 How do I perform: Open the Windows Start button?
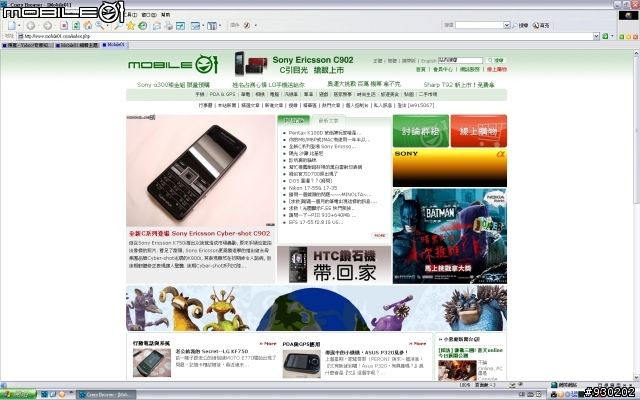click(18, 395)
